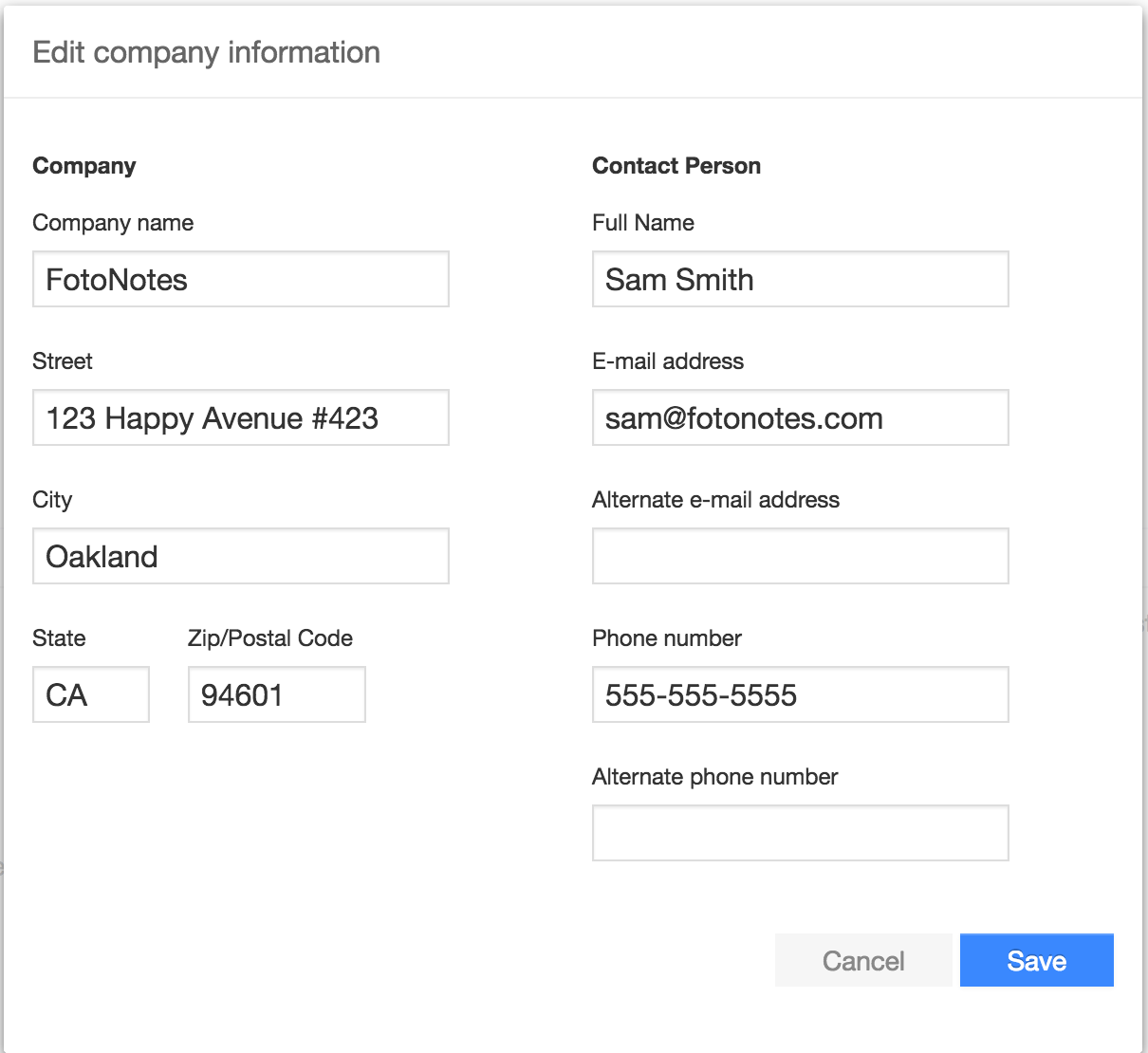Click the 'Zip/Postal Code' label text

click(x=269, y=638)
